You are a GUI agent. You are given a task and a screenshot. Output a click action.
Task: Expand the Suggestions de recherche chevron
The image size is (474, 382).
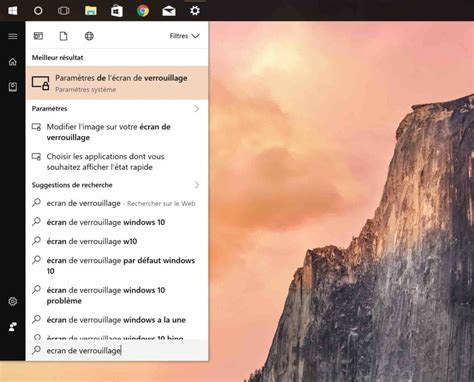pyautogui.click(x=197, y=185)
